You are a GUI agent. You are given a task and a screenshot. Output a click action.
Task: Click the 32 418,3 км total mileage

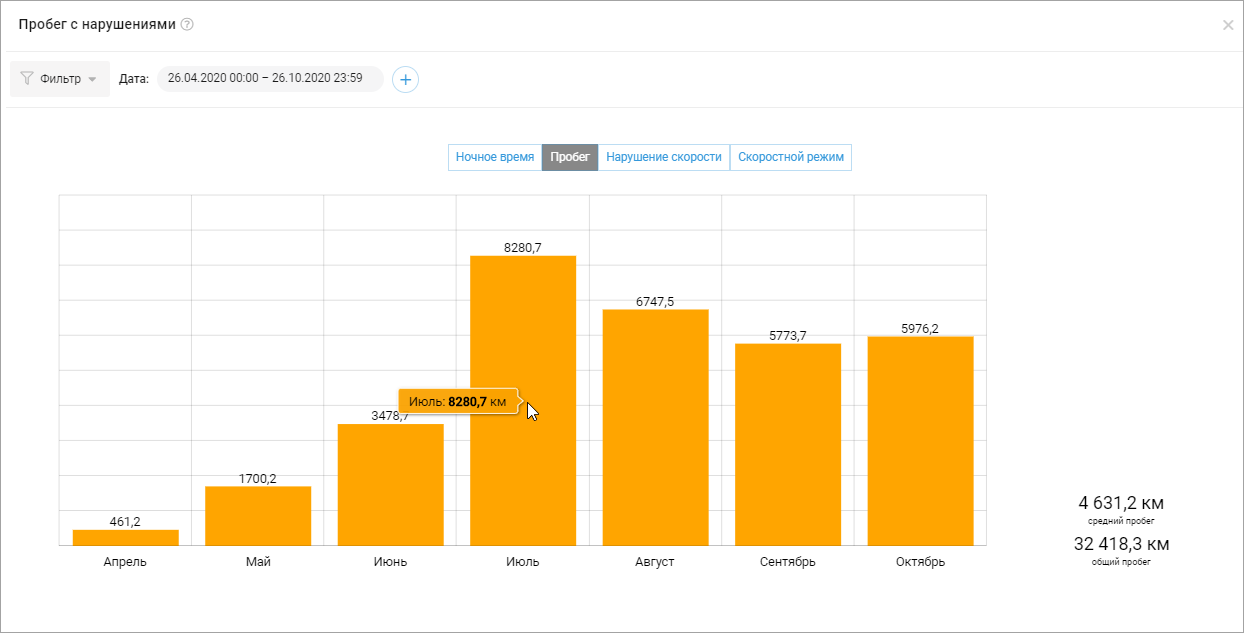click(x=1121, y=544)
